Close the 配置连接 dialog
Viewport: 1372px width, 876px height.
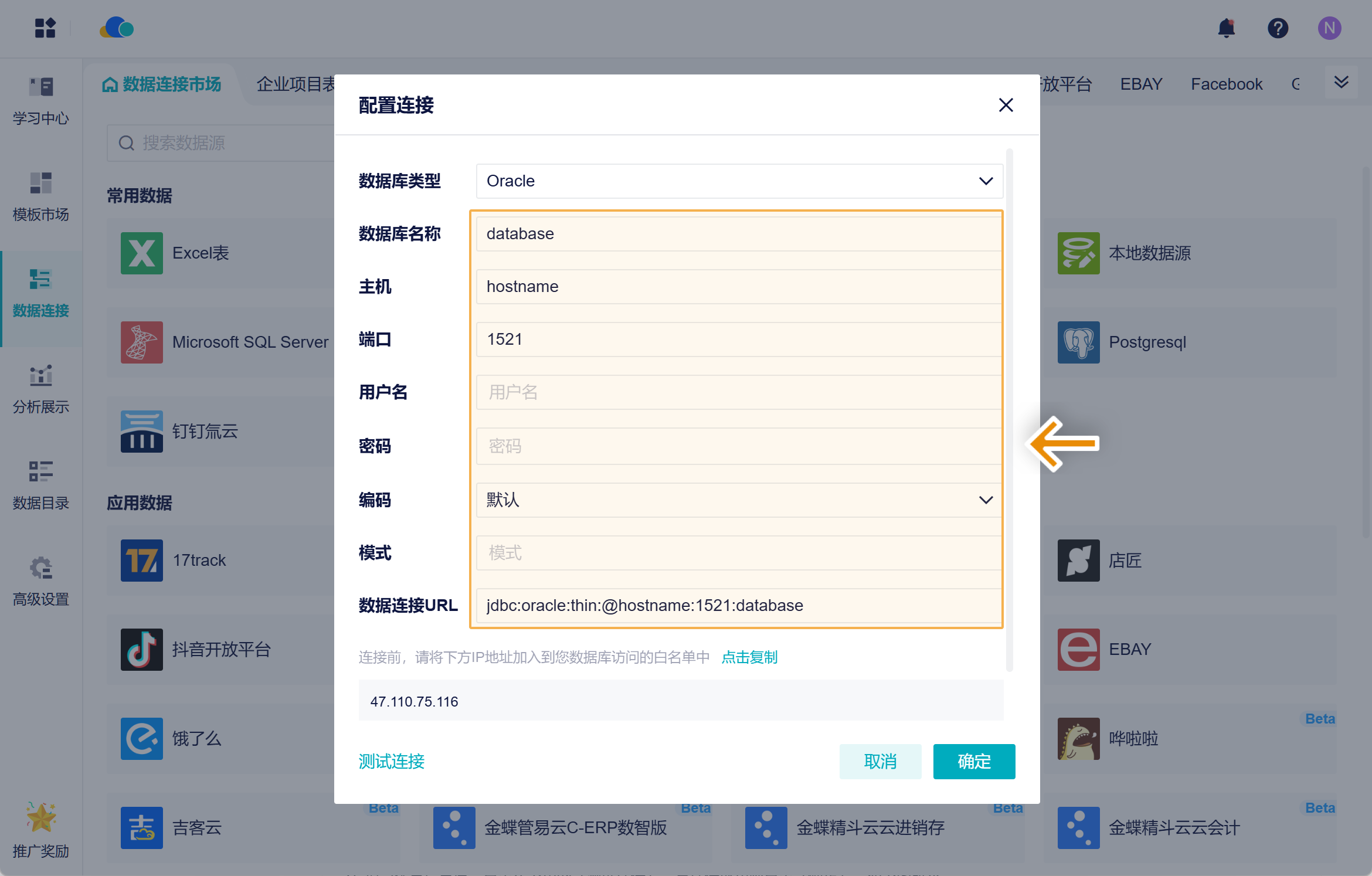tap(1006, 105)
